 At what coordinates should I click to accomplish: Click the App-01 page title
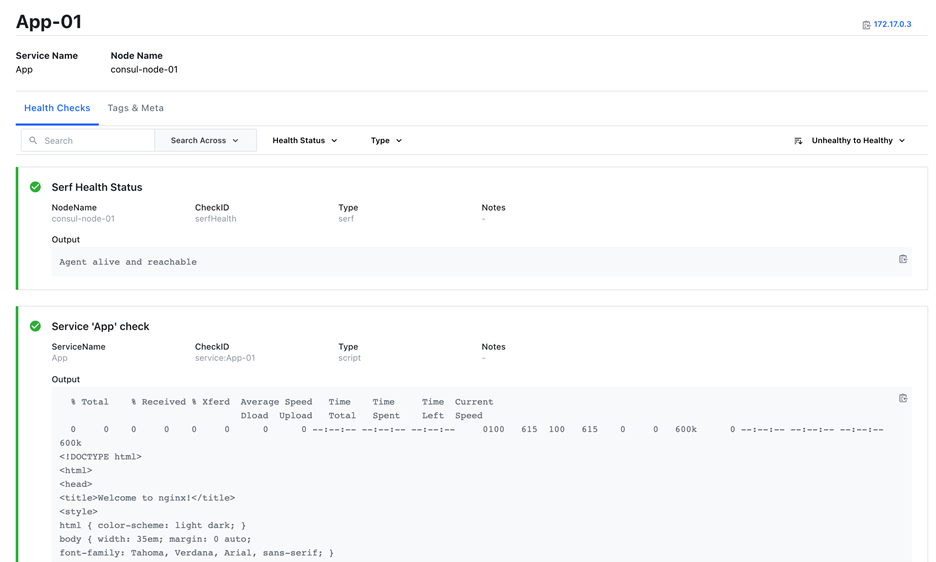(49, 21)
